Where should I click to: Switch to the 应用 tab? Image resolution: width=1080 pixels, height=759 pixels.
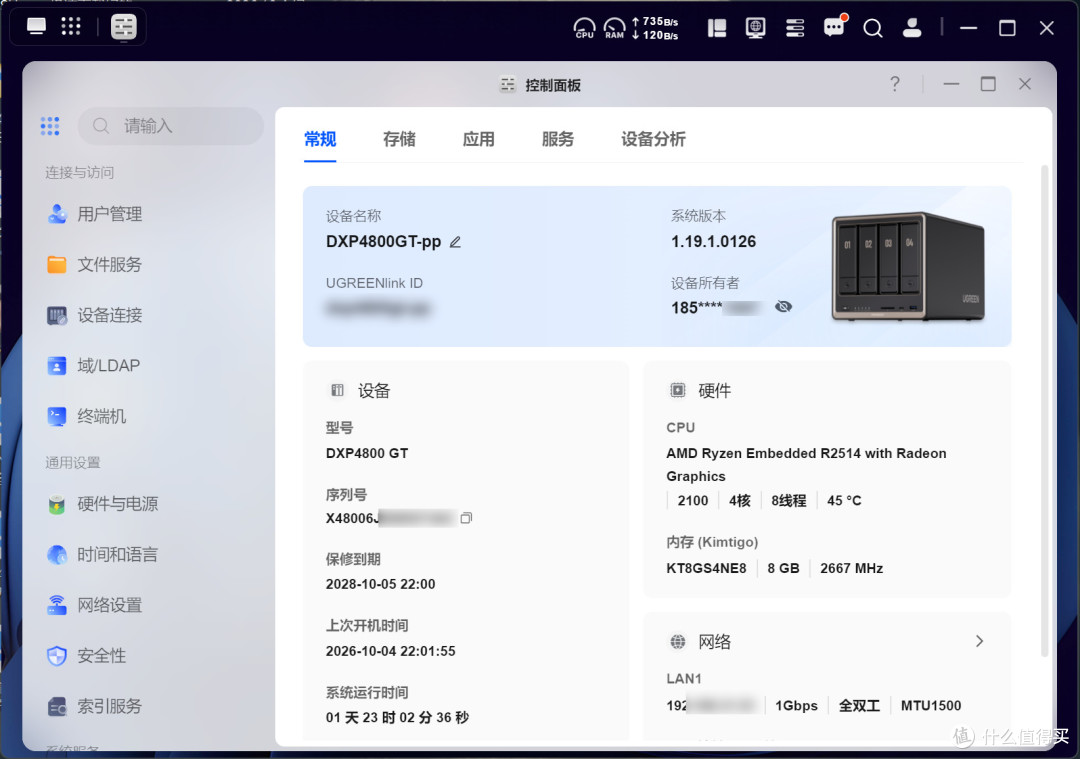[x=479, y=139]
